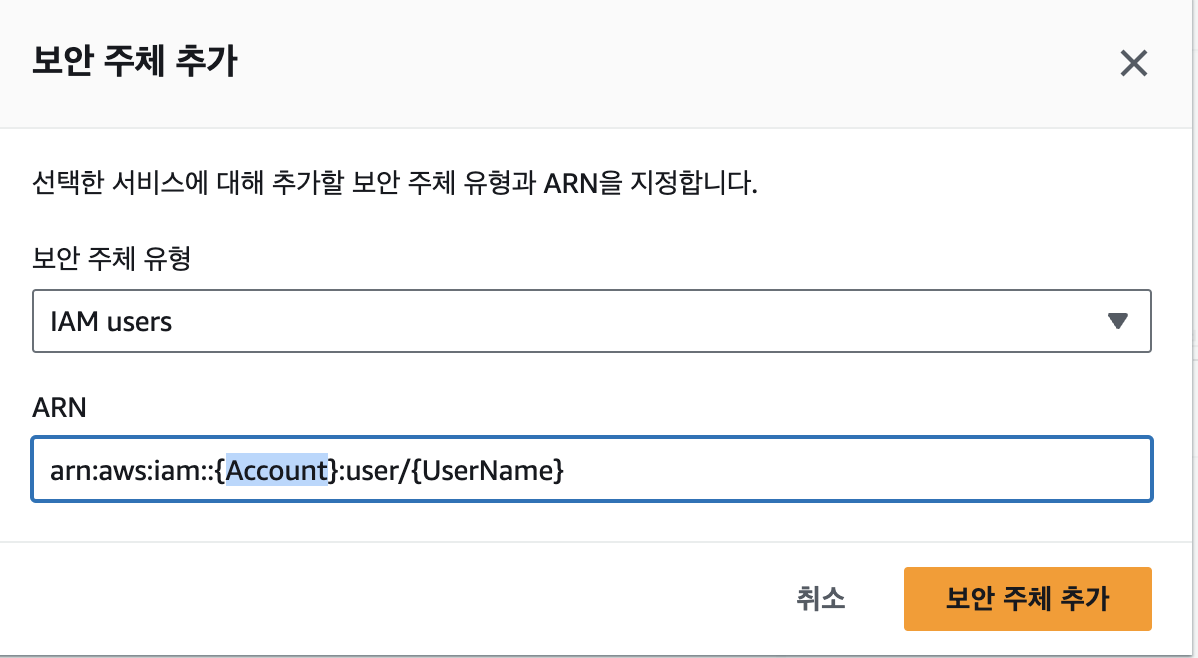Image resolution: width=1198 pixels, height=658 pixels.
Task: Select the IAM users text in the combo box
Action: pos(111,322)
